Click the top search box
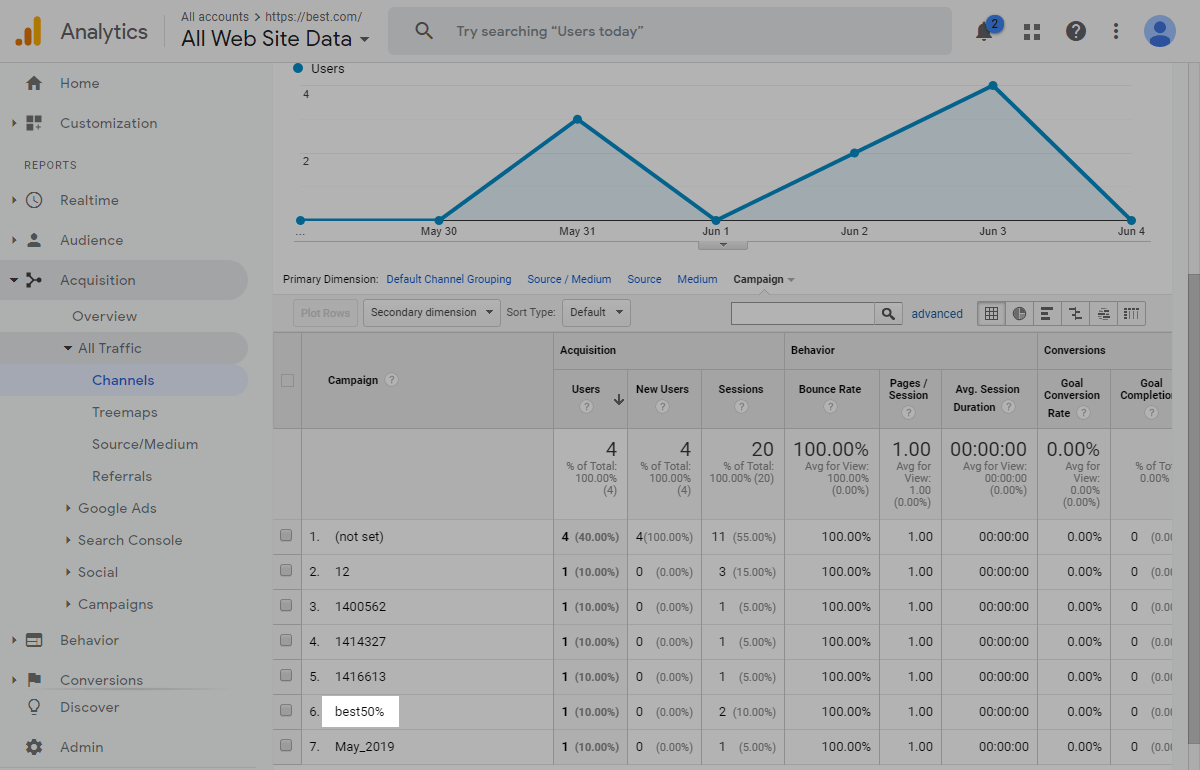The image size is (1200, 770). [x=670, y=31]
